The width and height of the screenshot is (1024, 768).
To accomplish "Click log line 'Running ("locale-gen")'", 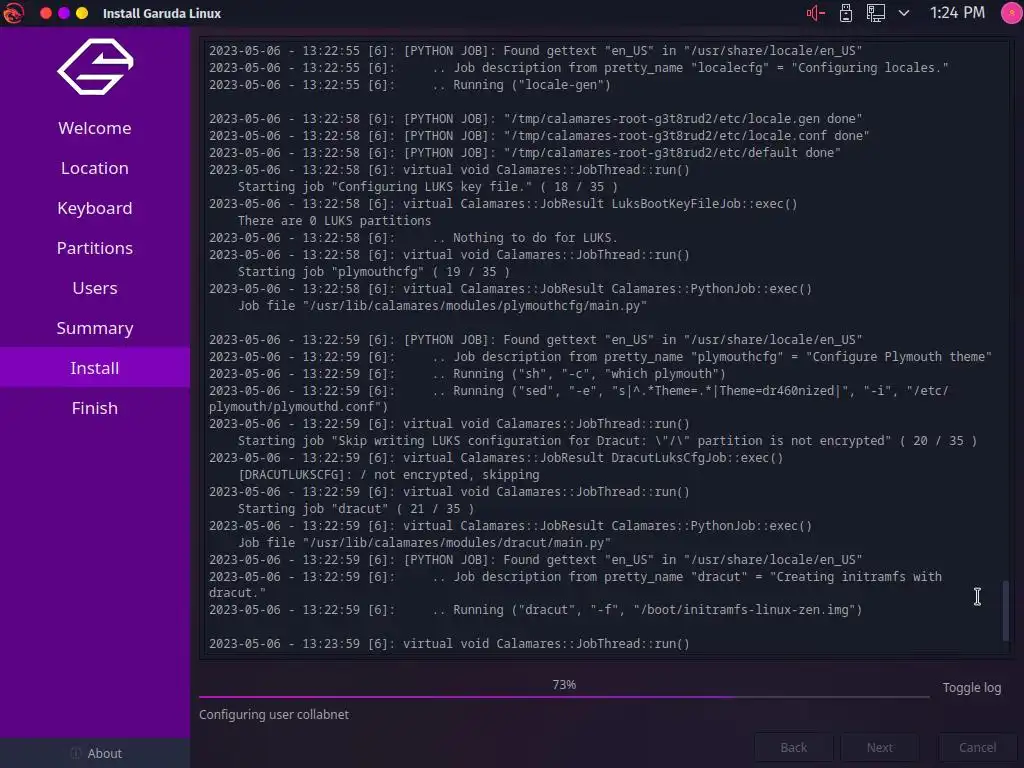I will pyautogui.click(x=410, y=85).
